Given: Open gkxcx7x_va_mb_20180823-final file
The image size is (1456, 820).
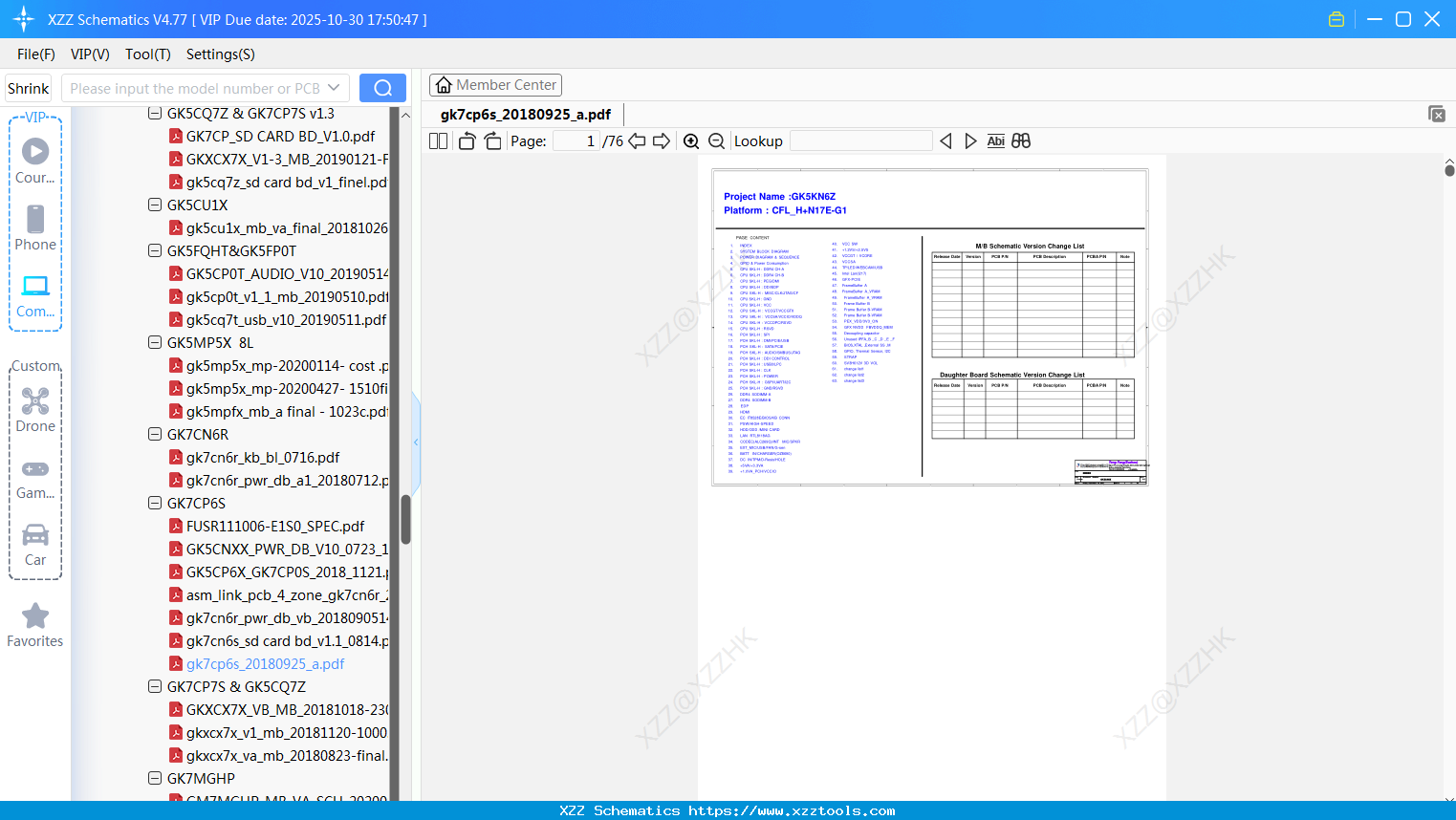Looking at the screenshot, I should coord(287,755).
